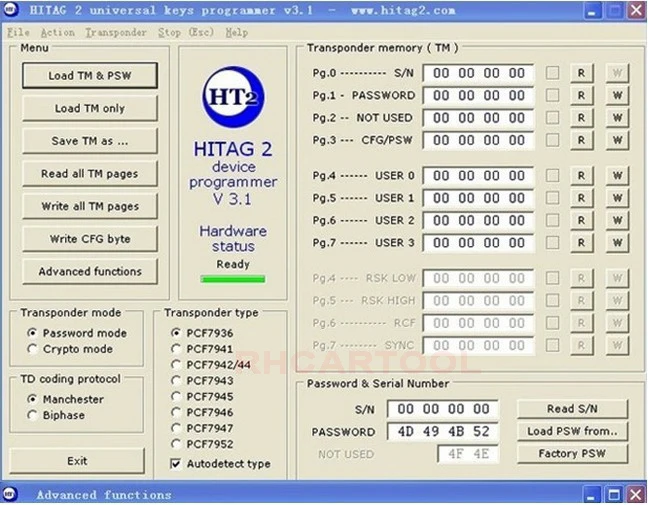Screen dimensions: 648x505
Task: Tick the Pg.1 PASSWORD checkbox
Action: (553, 95)
